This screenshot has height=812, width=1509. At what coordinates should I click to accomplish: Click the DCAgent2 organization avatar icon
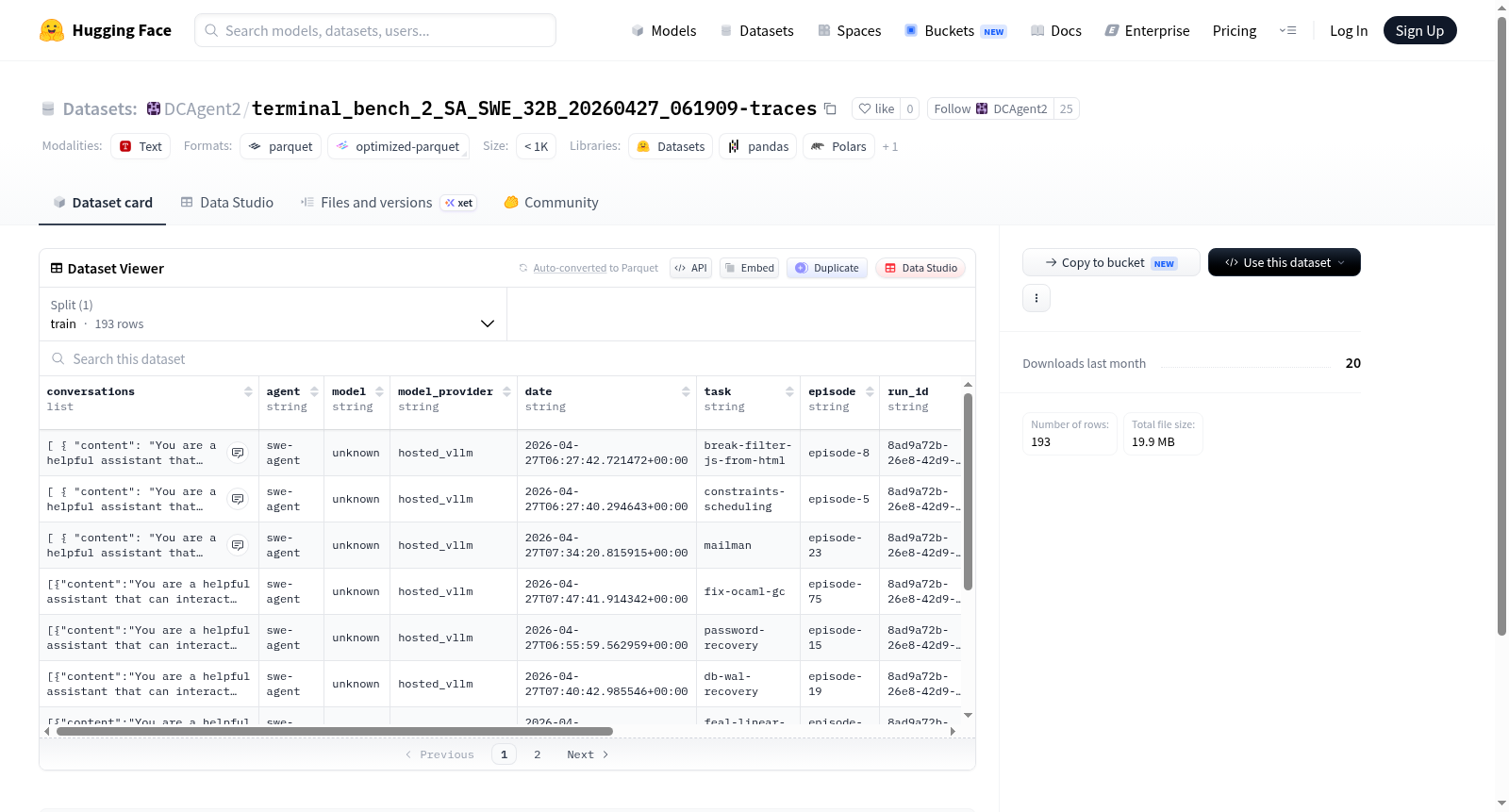(x=154, y=108)
